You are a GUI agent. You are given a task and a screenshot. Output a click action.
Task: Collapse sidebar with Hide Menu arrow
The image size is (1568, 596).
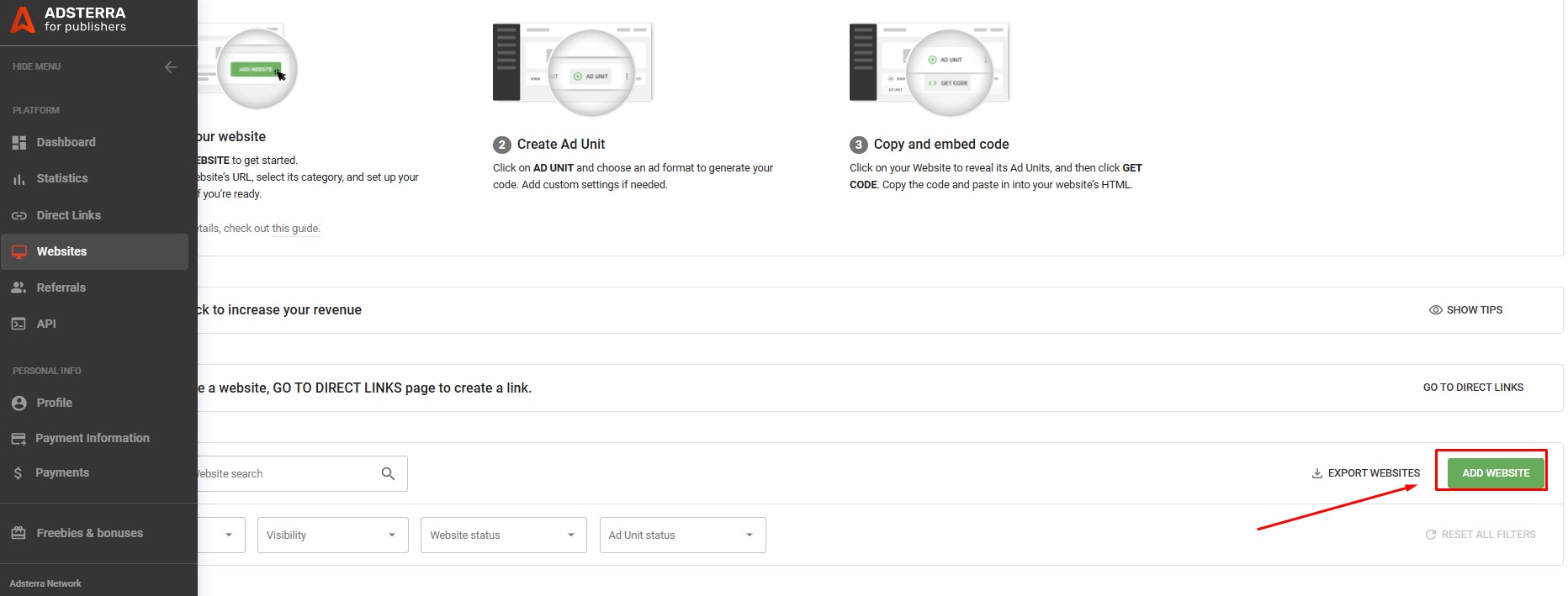[x=171, y=66]
